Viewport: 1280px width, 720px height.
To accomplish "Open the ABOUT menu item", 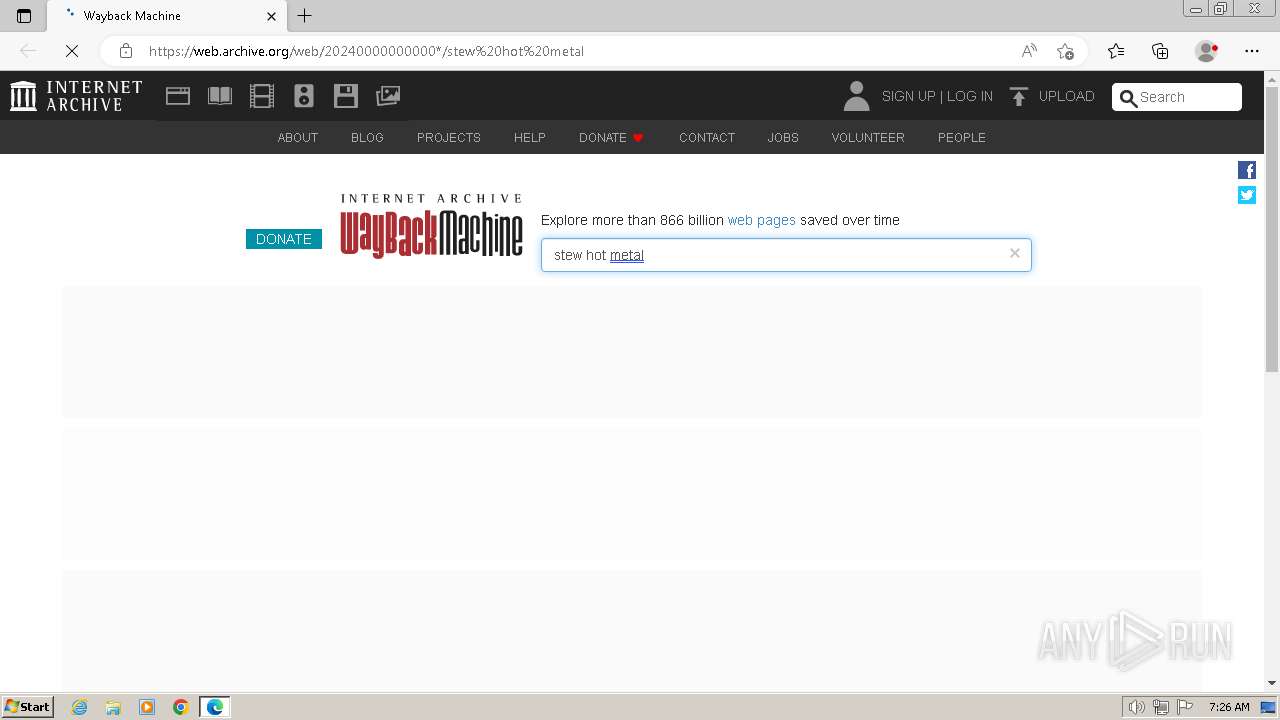I will point(298,138).
